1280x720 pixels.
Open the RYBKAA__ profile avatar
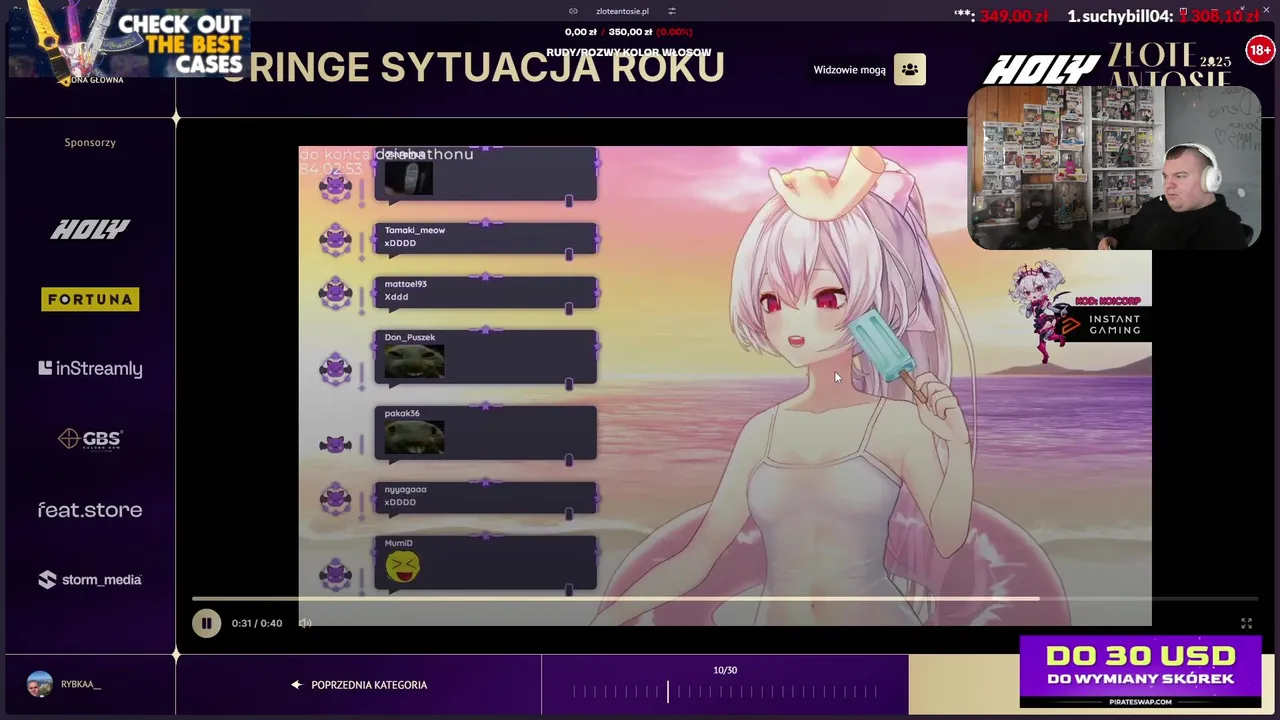(x=39, y=684)
